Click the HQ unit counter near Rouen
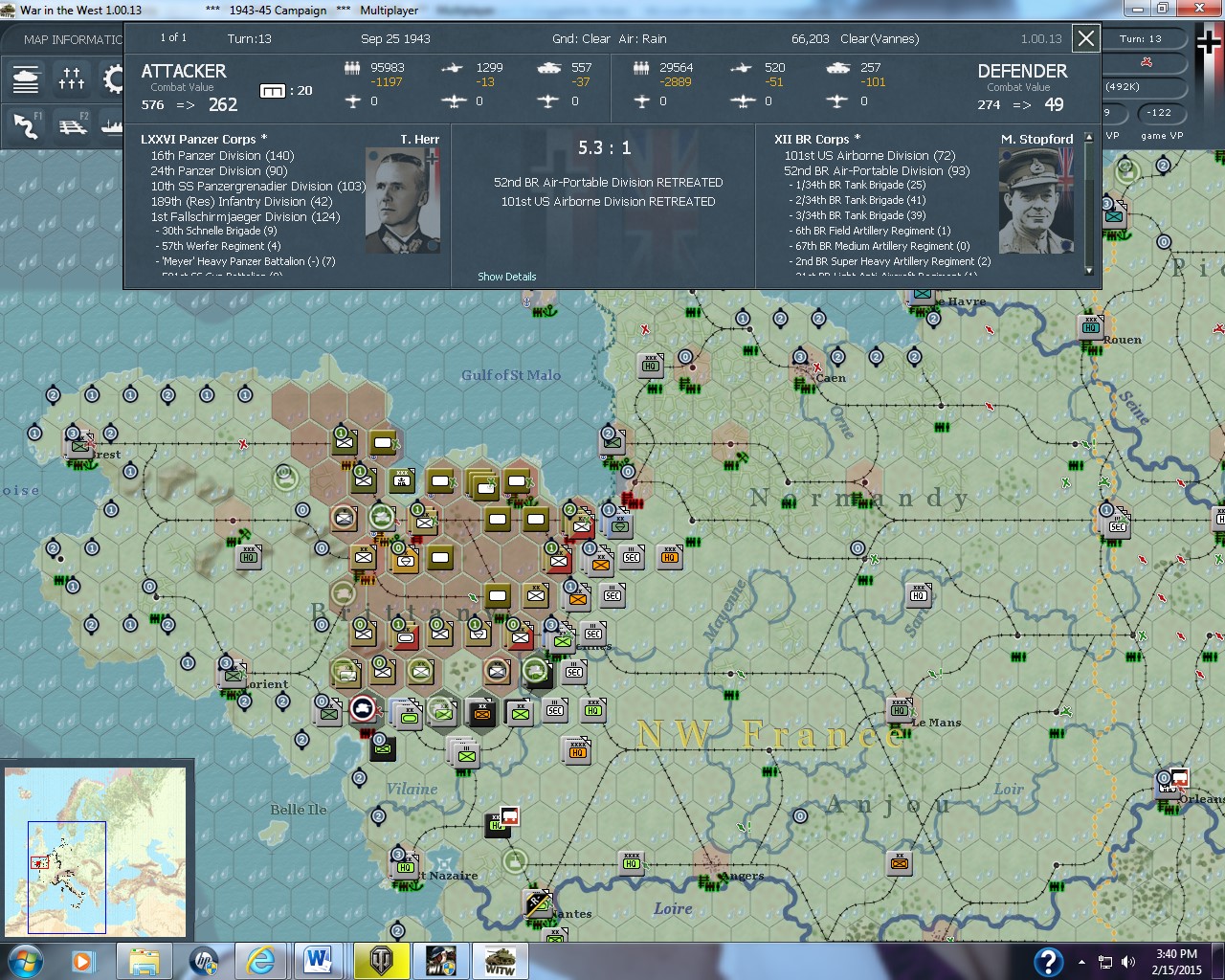 click(1091, 327)
